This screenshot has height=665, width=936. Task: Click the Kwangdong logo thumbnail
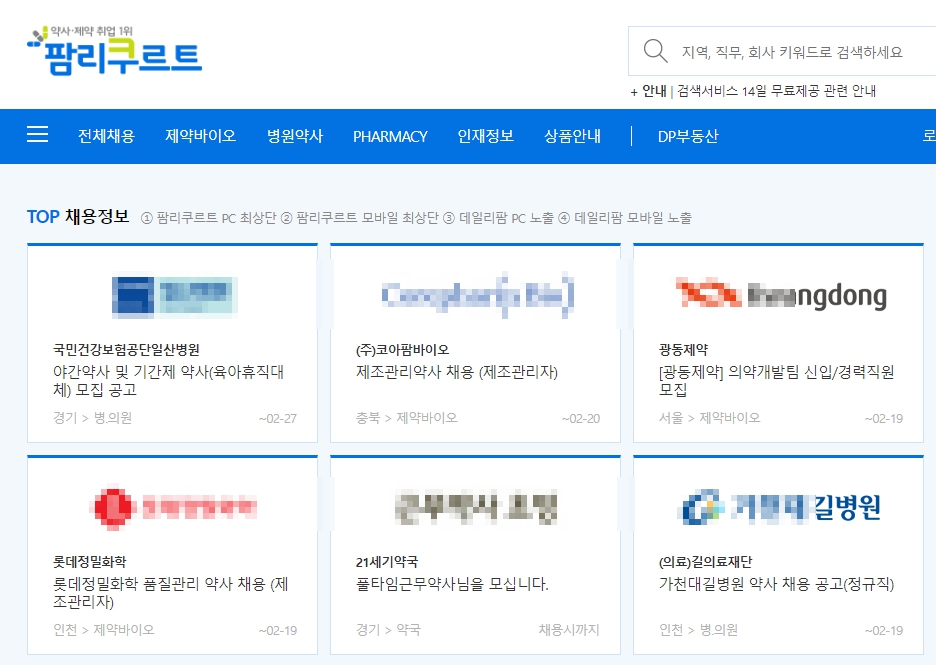point(781,295)
